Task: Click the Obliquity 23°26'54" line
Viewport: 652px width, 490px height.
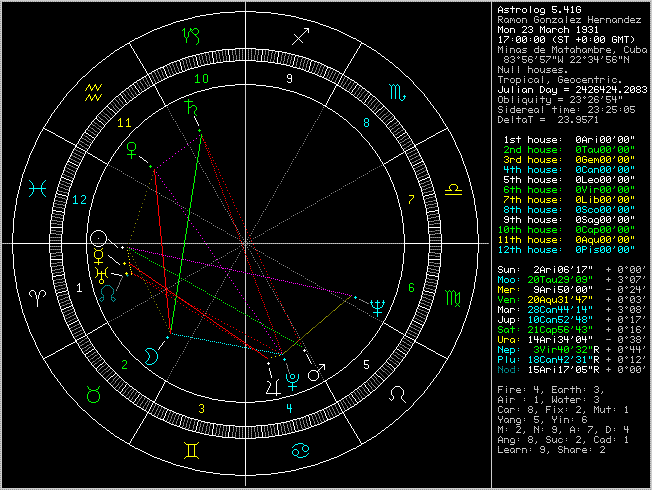Action: click(560, 100)
